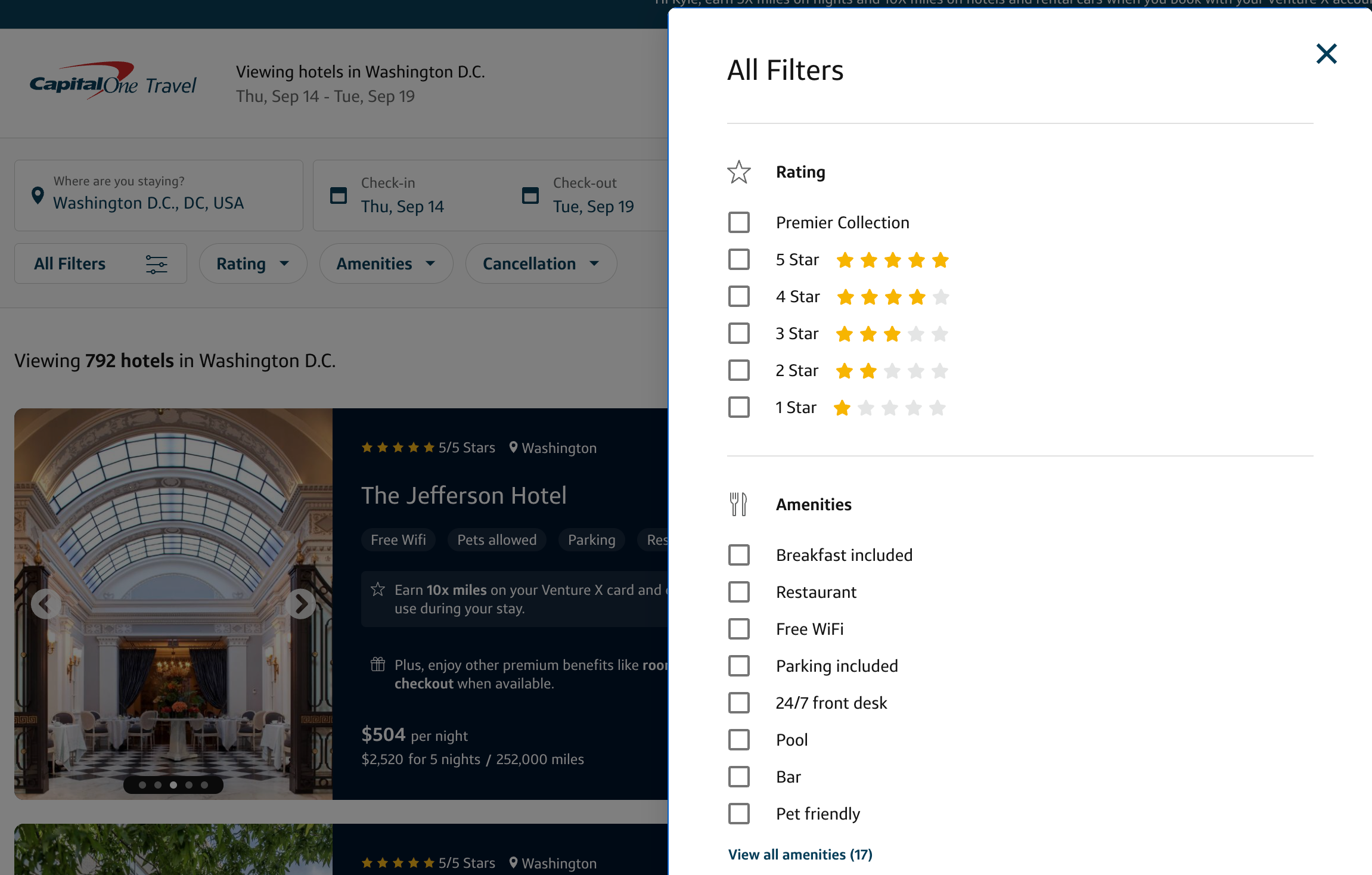Select the Pet friendly checkbox filter
This screenshot has width=1372, height=875.
coord(739,813)
